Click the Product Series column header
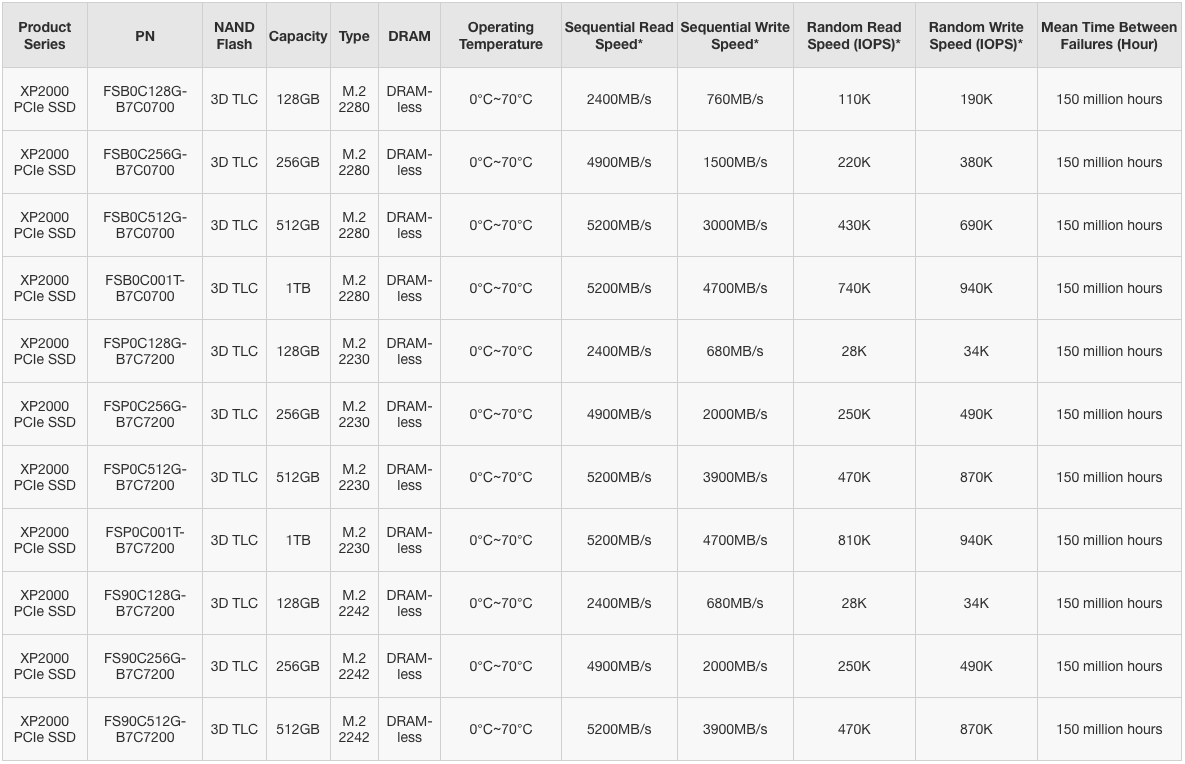Image resolution: width=1185 pixels, height=764 pixels. [45, 36]
